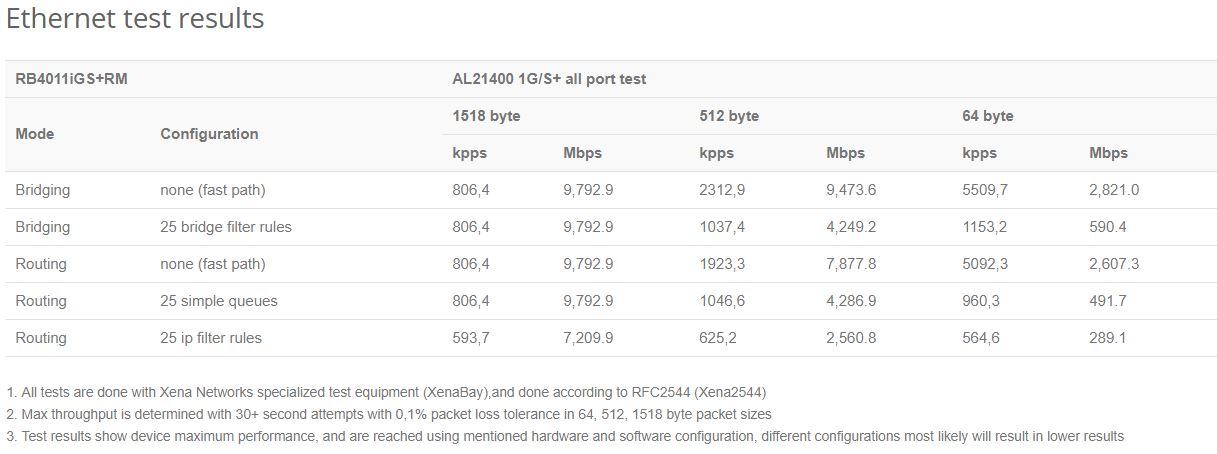Click the 64 byte column group header
This screenshot has height=454, width=1217.
click(988, 116)
